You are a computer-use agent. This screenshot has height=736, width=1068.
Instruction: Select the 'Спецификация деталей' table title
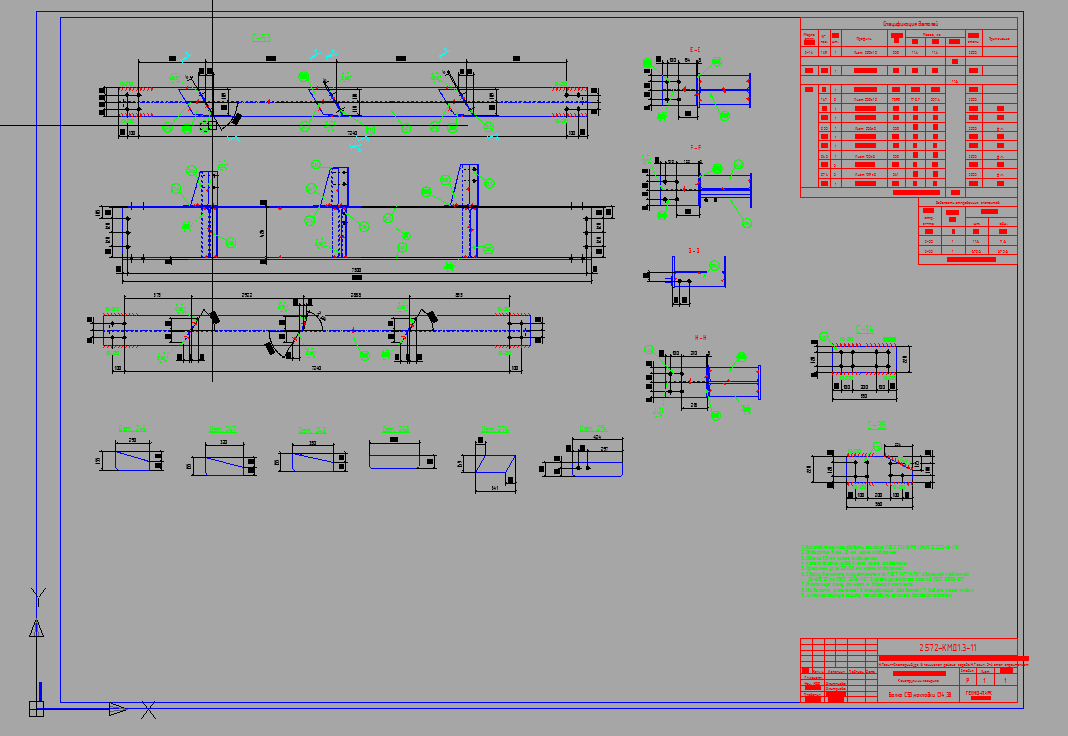(x=911, y=24)
